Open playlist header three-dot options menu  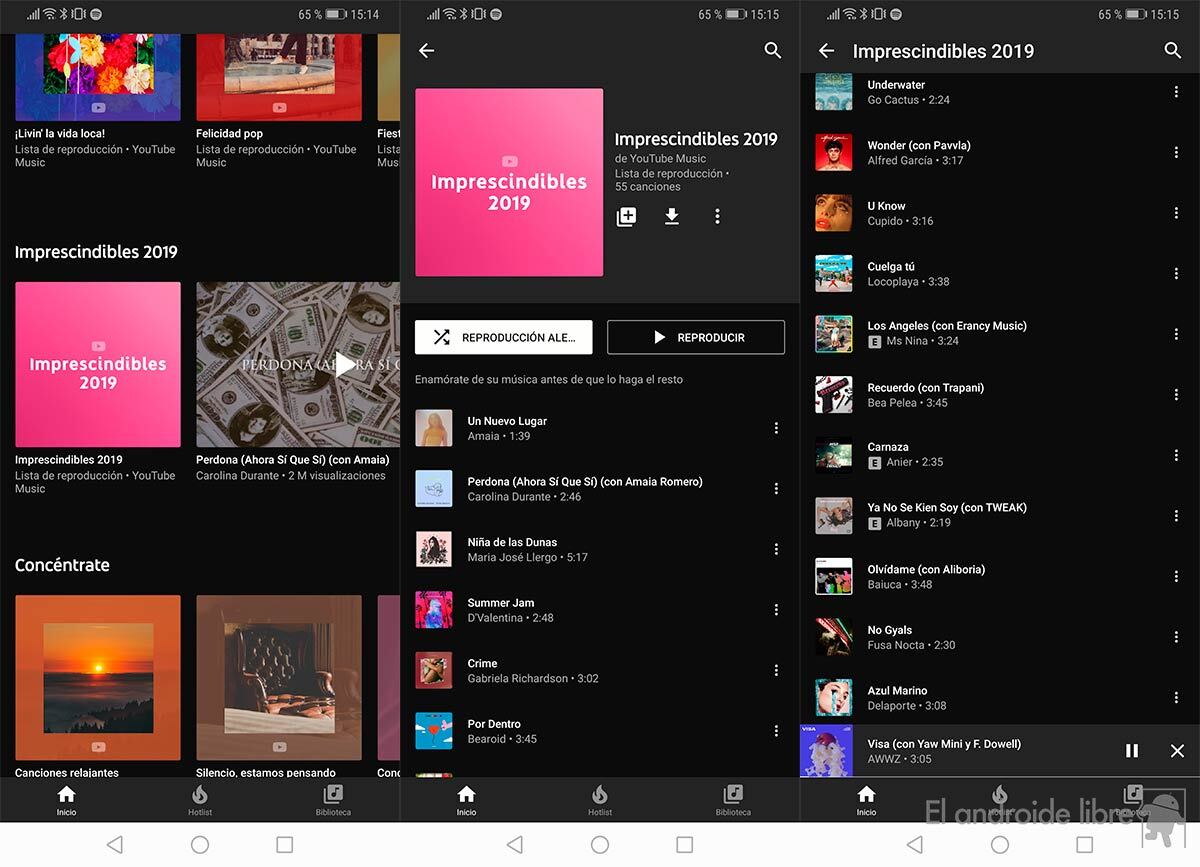717,217
